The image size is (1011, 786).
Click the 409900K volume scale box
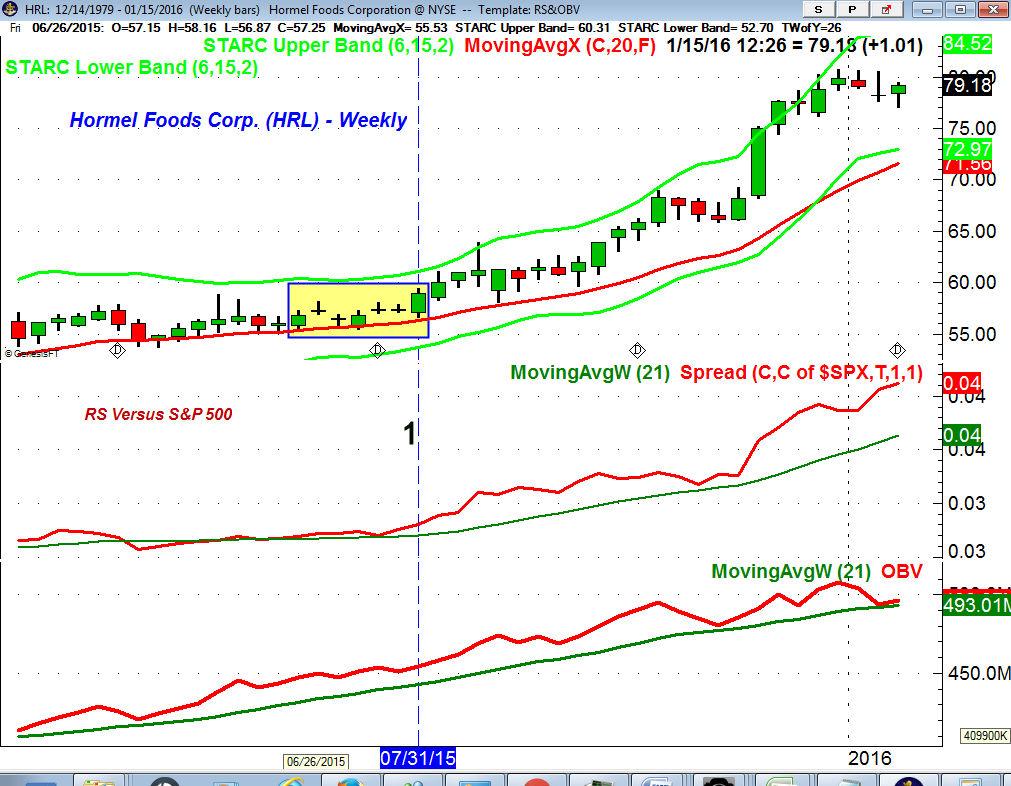[985, 736]
